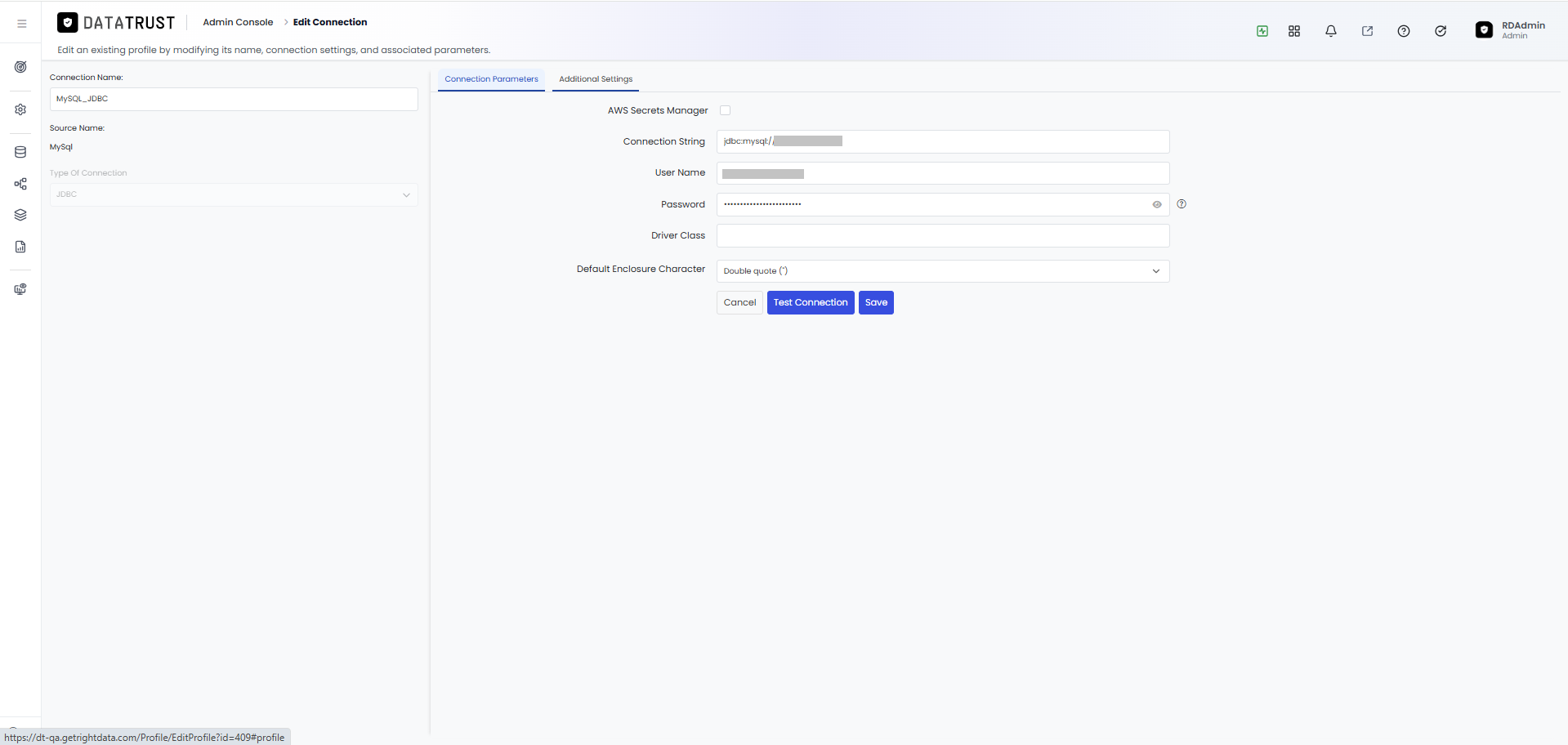Click the DataTrust shield logo

click(x=68, y=23)
